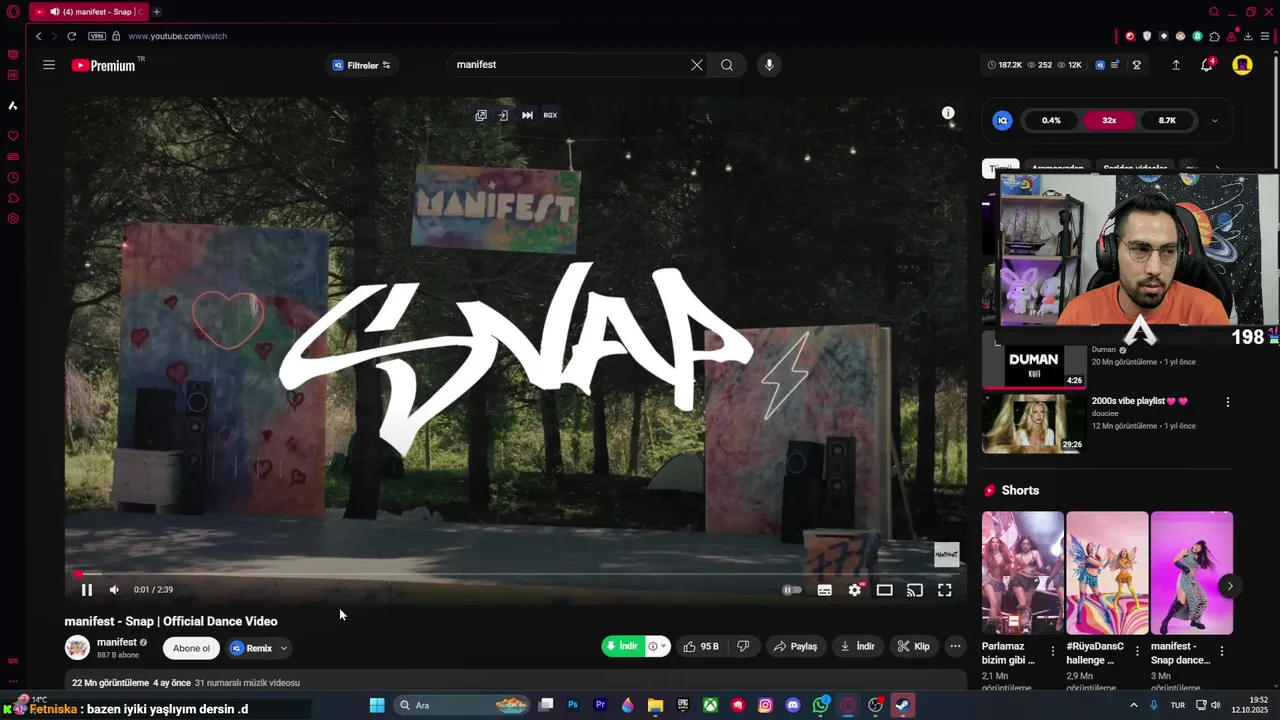Go back in browser navigation
This screenshot has height=720, width=1280.
[38, 36]
